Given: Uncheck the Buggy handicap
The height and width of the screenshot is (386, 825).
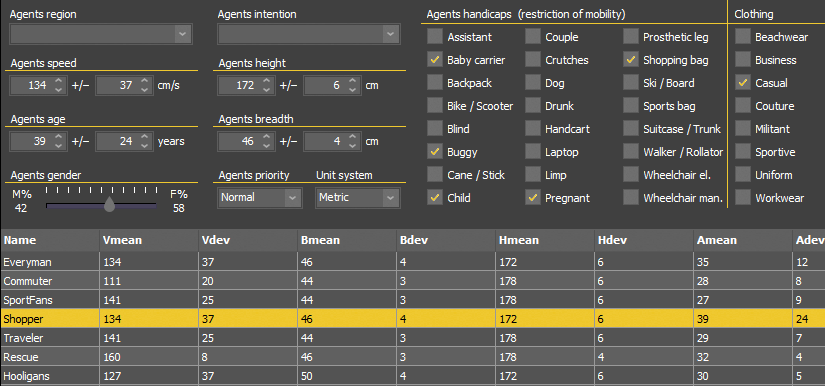Looking at the screenshot, I should click(435, 152).
